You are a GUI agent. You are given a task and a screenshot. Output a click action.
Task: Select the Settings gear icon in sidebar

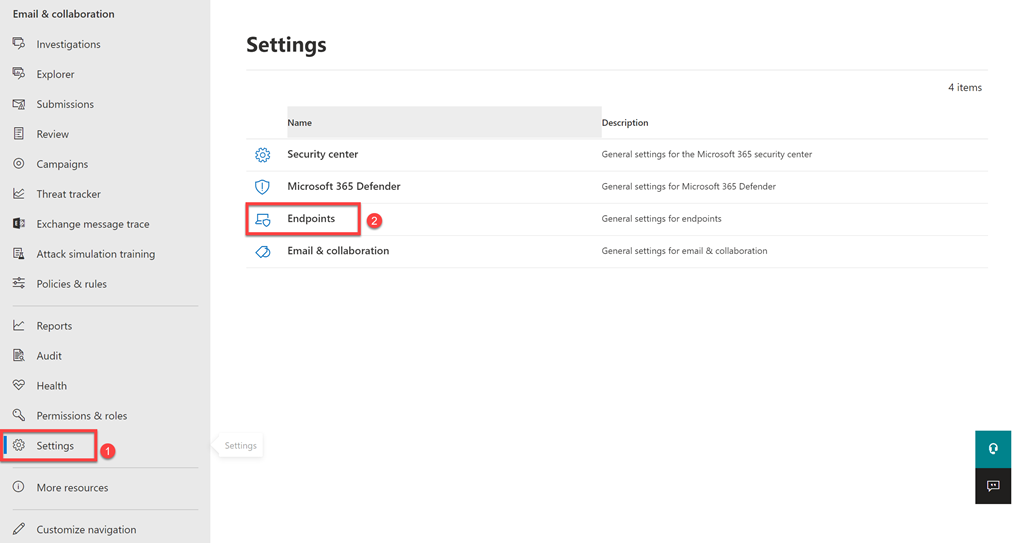point(19,446)
